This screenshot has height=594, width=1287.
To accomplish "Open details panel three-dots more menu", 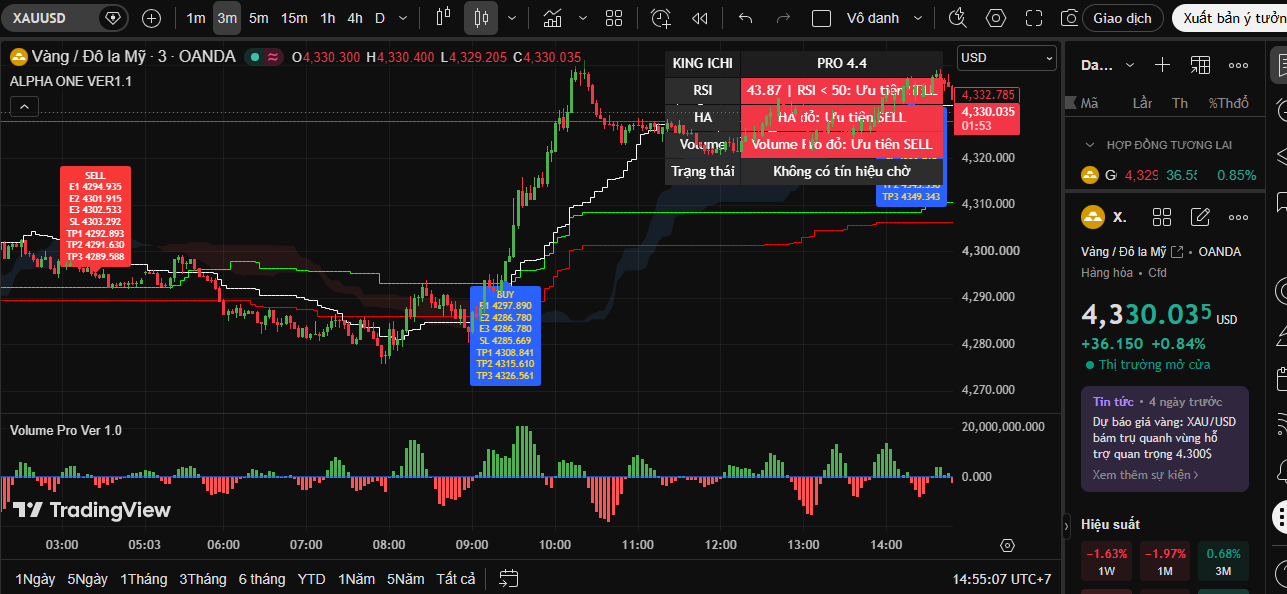I will (x=1238, y=217).
